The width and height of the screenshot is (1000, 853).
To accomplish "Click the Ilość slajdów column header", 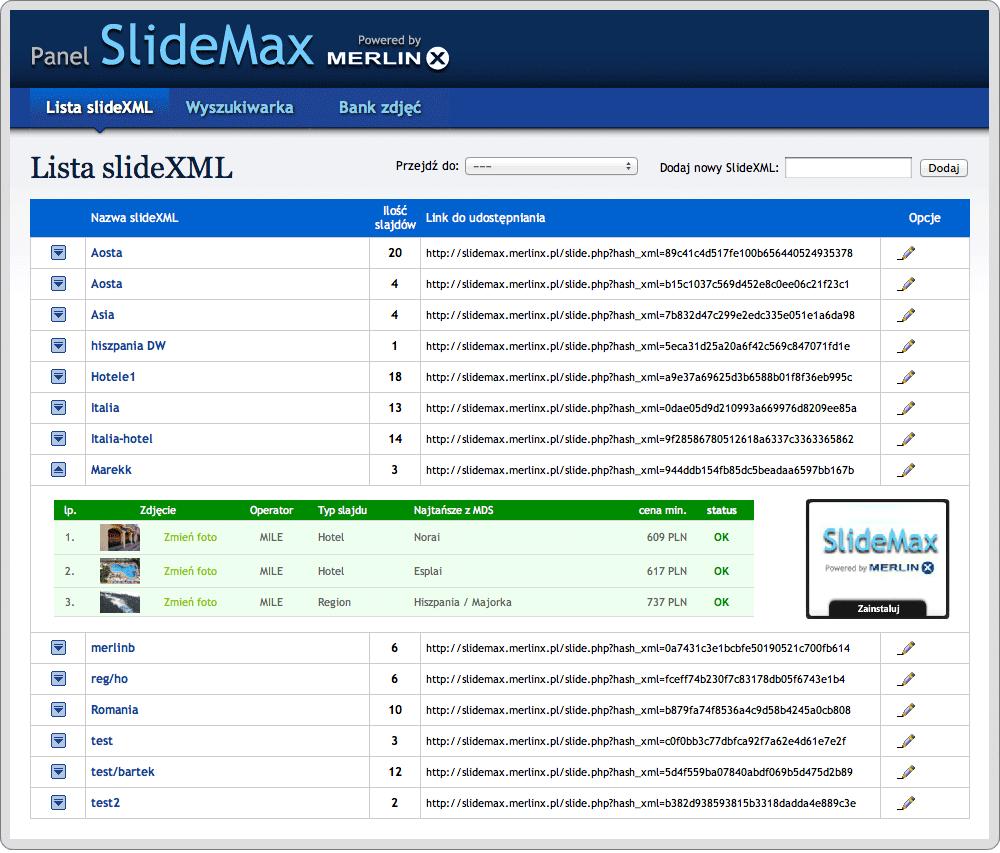I will pos(395,218).
